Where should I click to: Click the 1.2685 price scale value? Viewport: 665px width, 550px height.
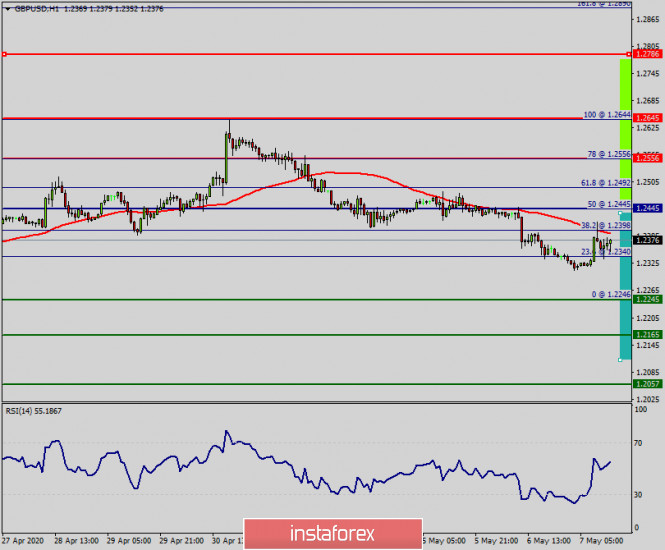click(x=648, y=101)
